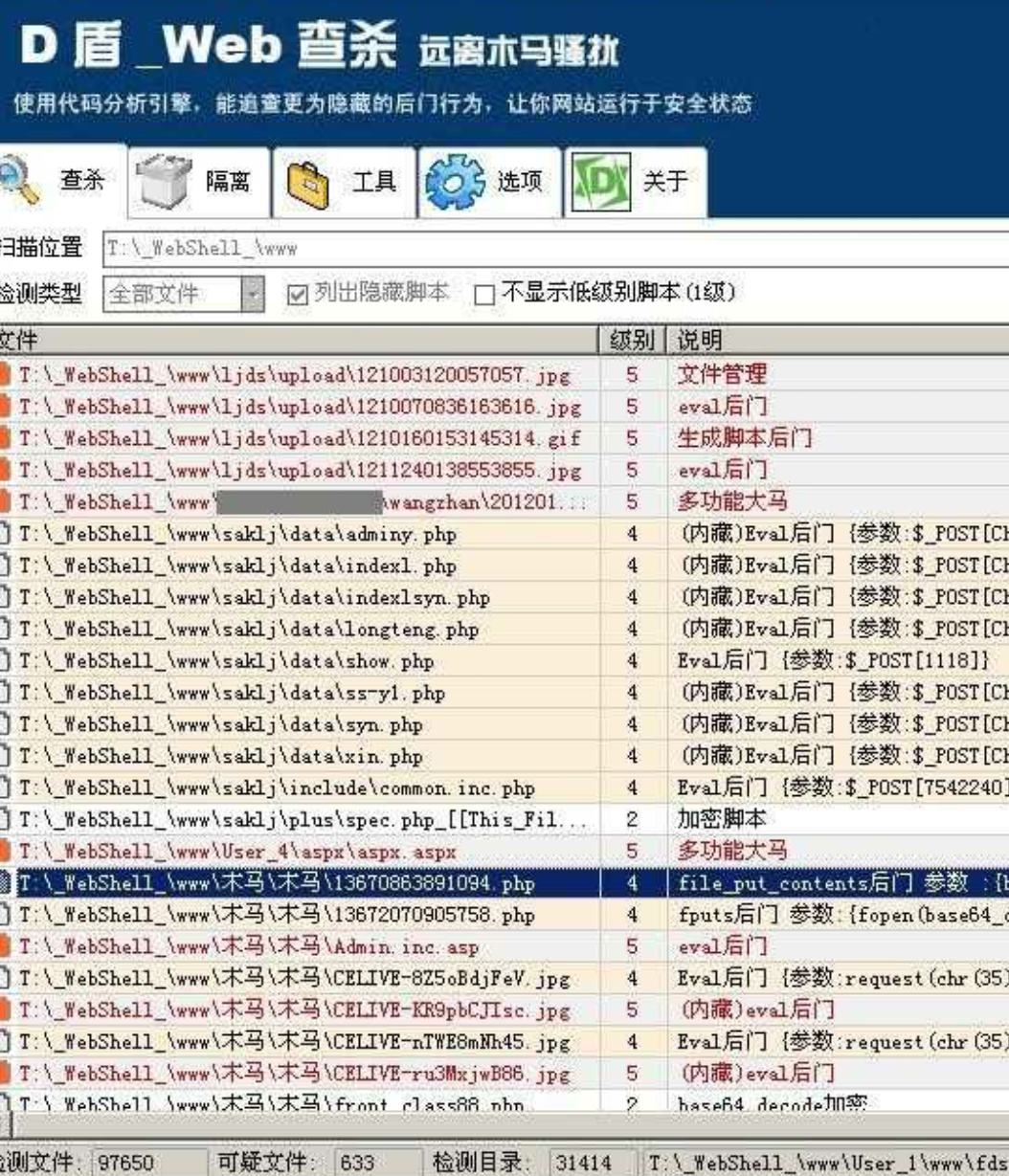Click file icon beside adminy.php row
The width and height of the screenshot is (1009, 1176).
coord(5,534)
